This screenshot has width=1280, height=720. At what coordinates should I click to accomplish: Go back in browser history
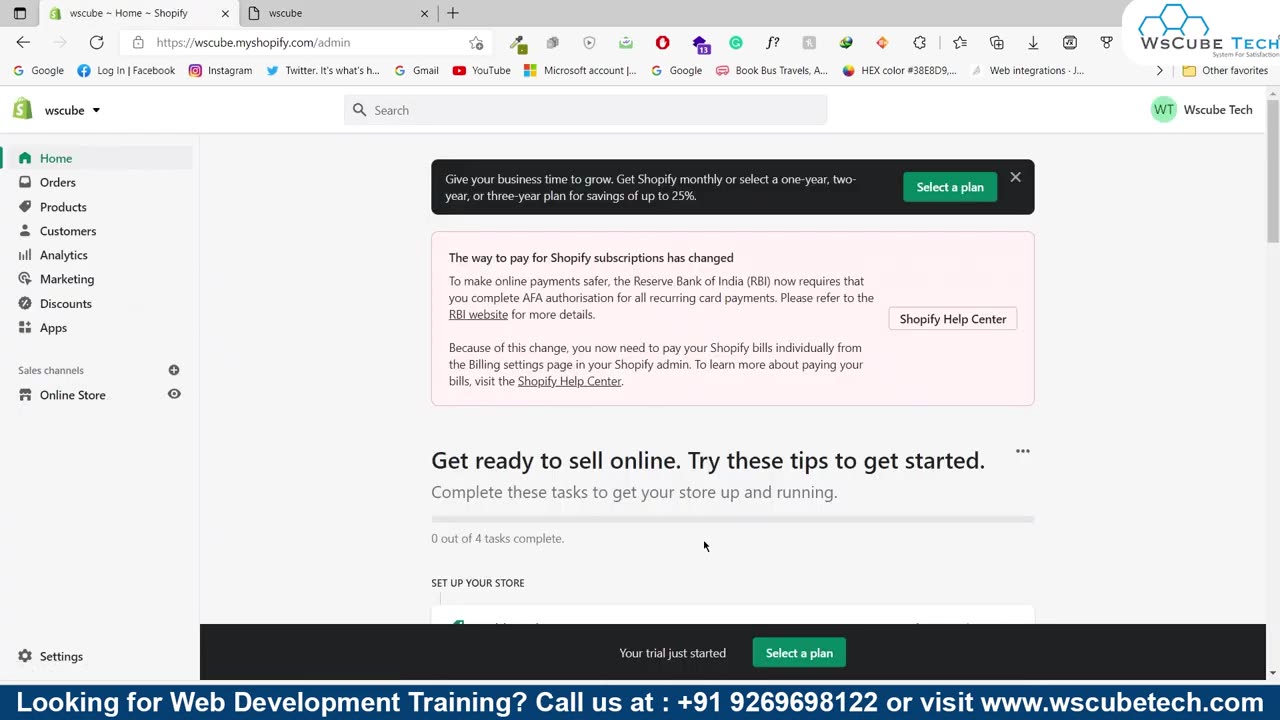tap(23, 42)
